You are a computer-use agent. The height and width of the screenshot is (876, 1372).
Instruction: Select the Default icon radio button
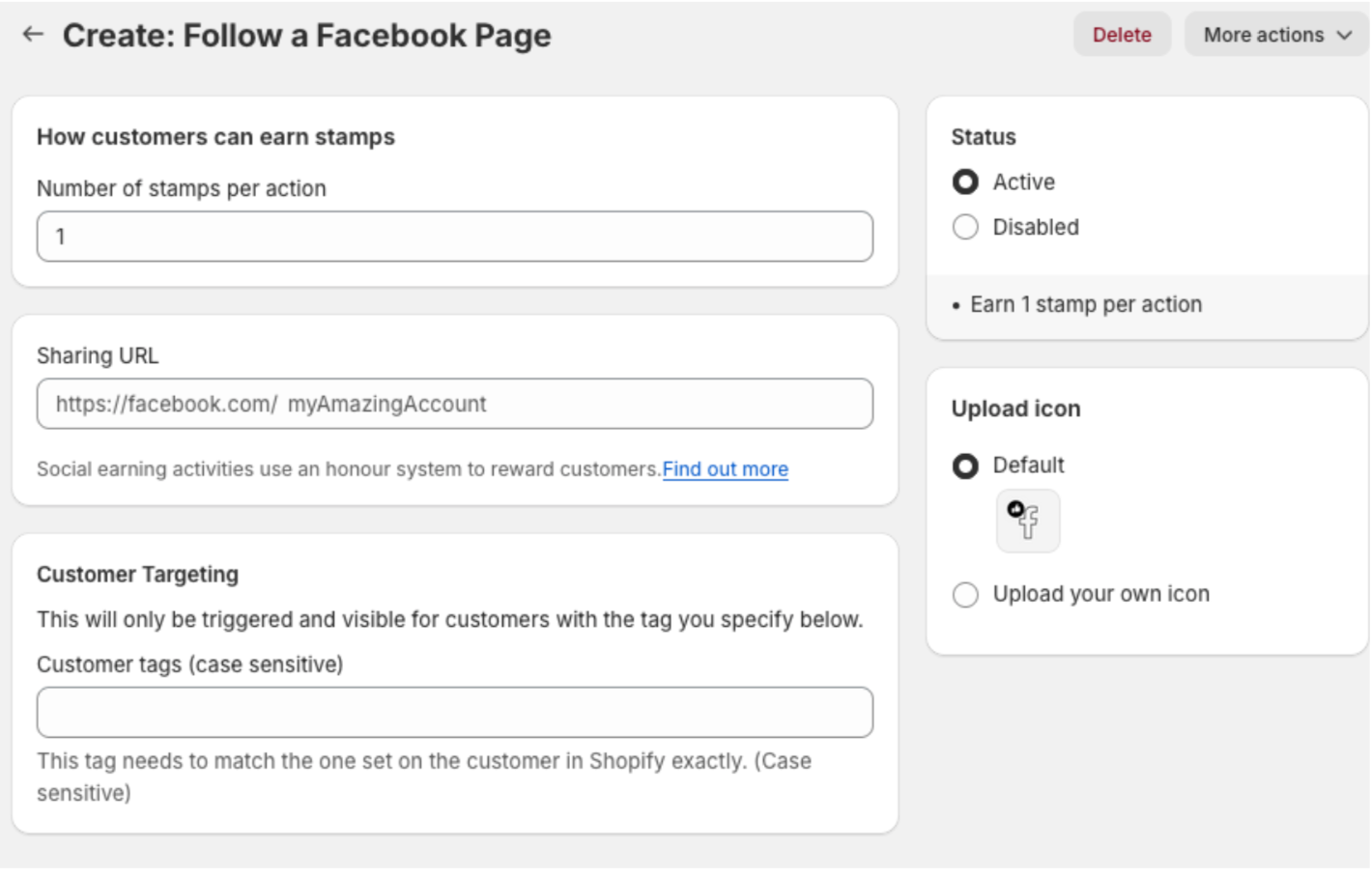tap(965, 466)
